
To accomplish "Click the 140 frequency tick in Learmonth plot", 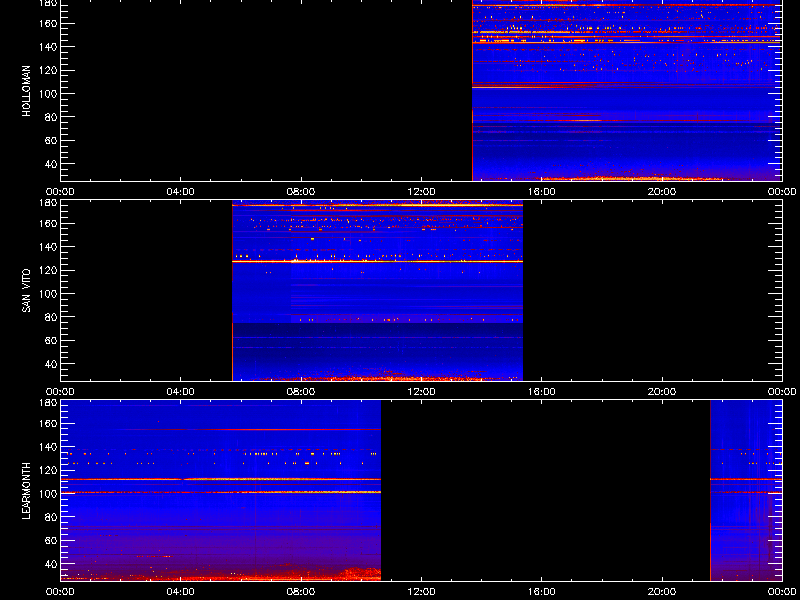I will pyautogui.click(x=47, y=446).
